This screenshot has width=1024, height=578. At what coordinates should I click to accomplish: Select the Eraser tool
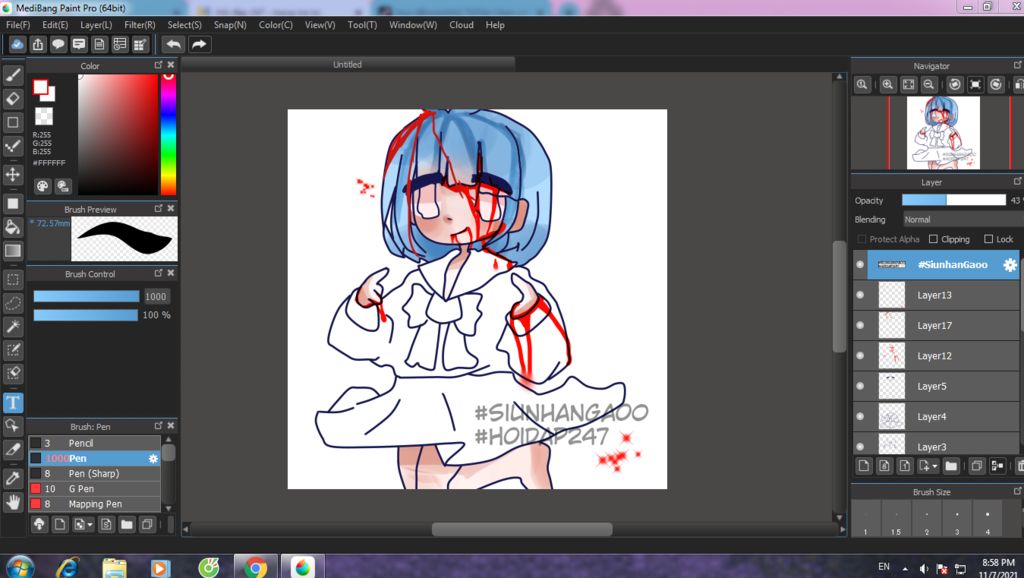pyautogui.click(x=12, y=99)
